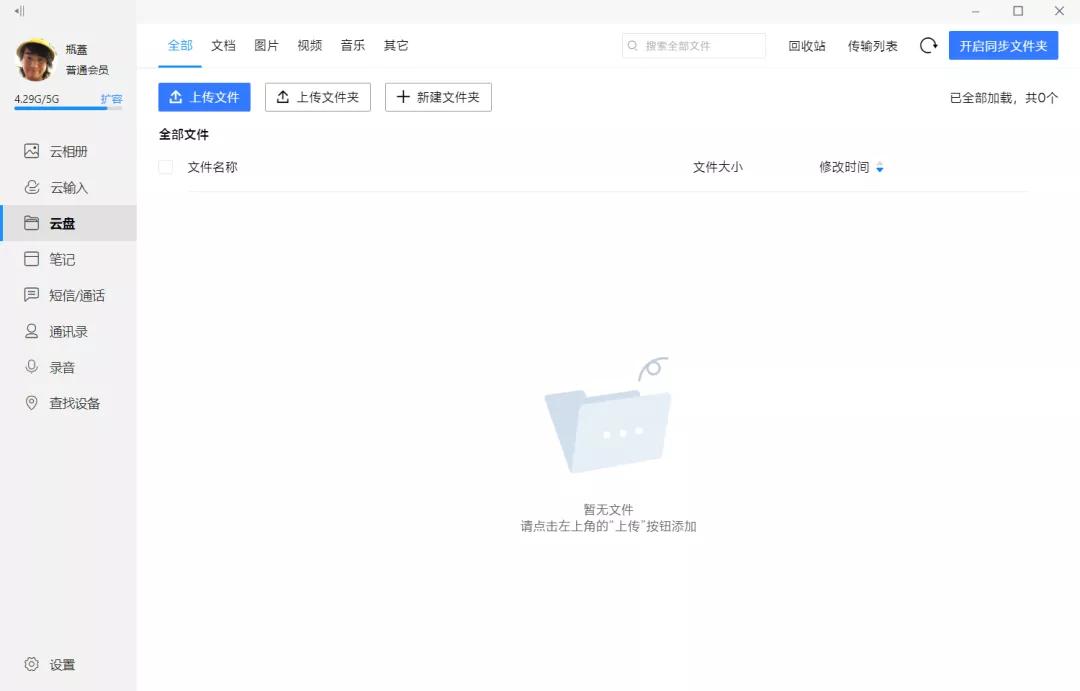Tick the select-all checkbox beside 文件名称

pos(166,167)
